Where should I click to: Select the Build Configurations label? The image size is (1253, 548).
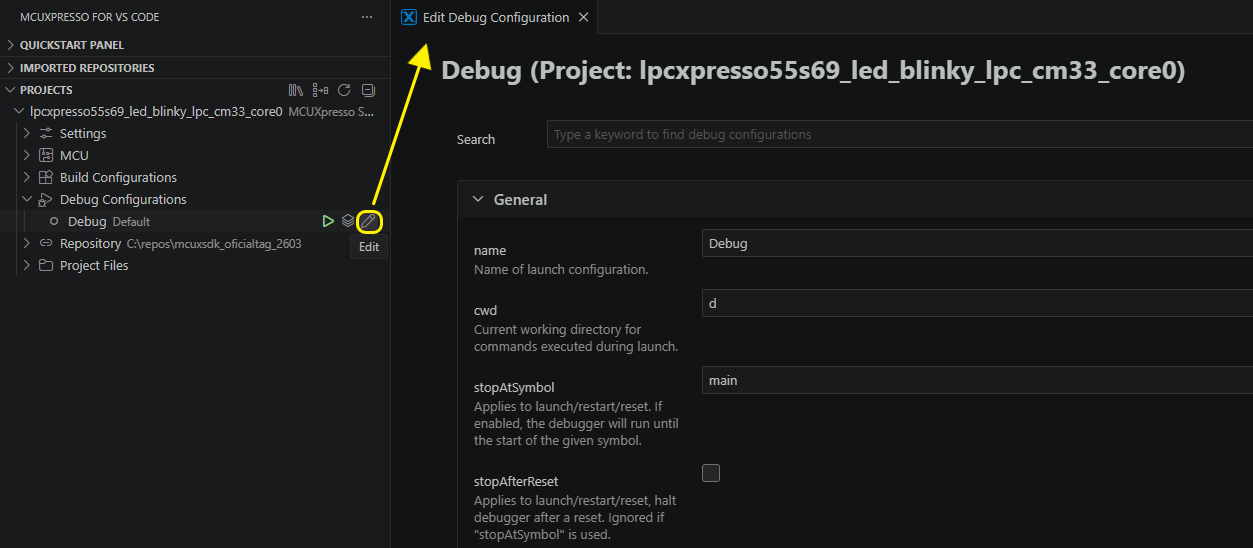click(x=118, y=177)
